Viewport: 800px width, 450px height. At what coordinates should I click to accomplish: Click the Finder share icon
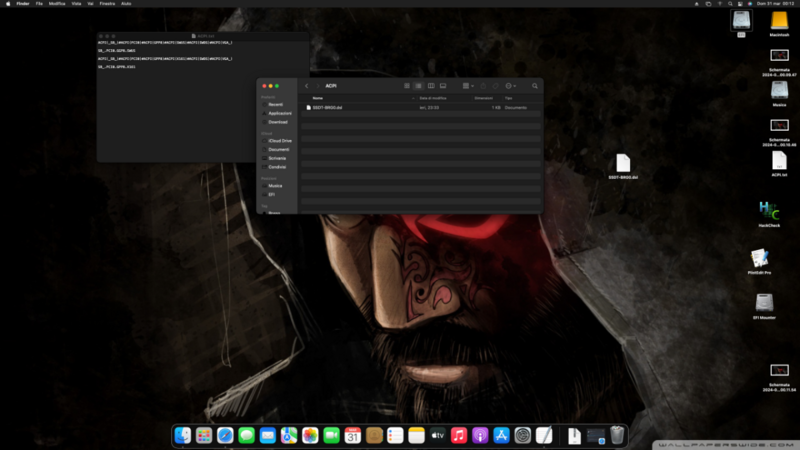point(483,86)
